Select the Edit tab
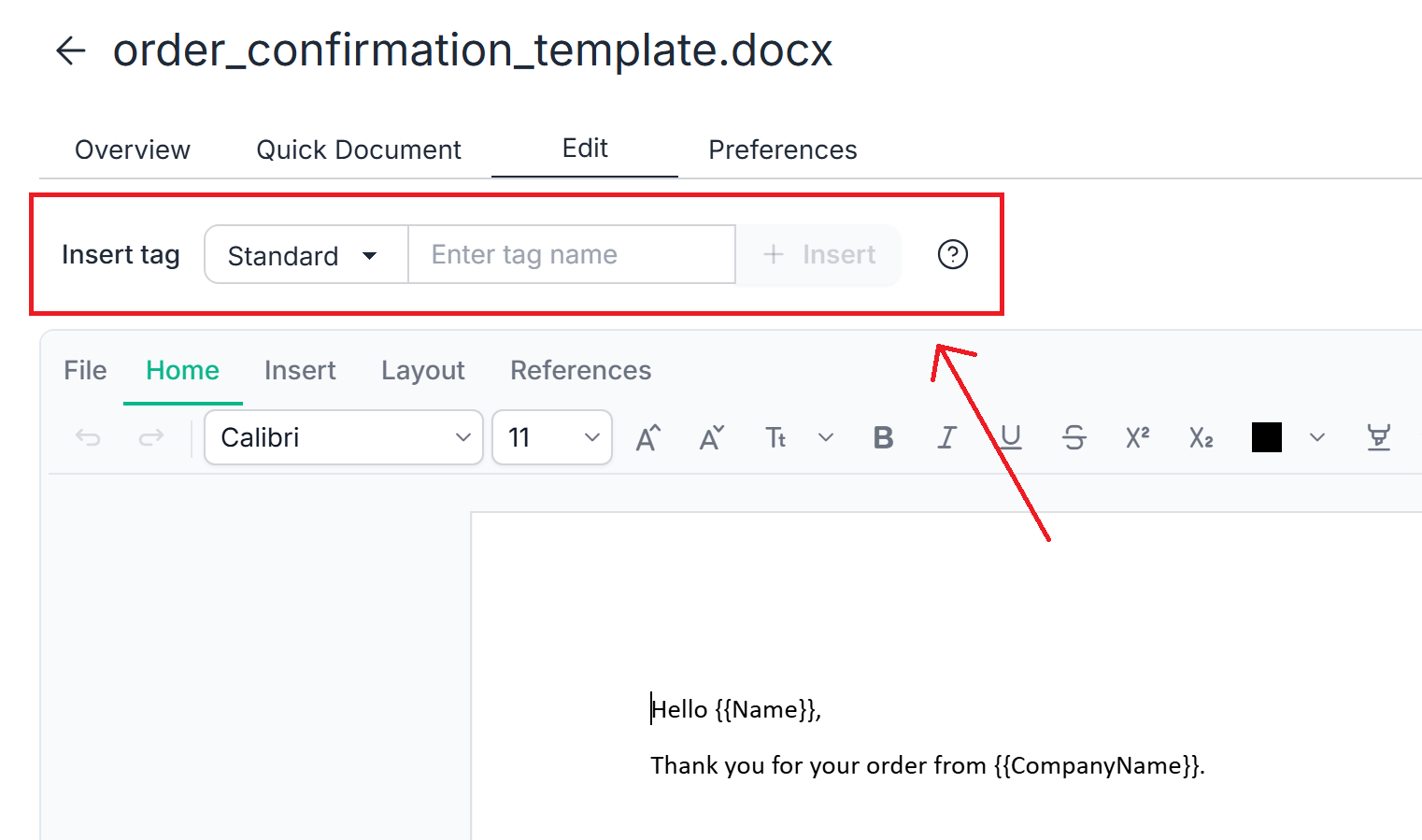The height and width of the screenshot is (840, 1422). coord(585,148)
